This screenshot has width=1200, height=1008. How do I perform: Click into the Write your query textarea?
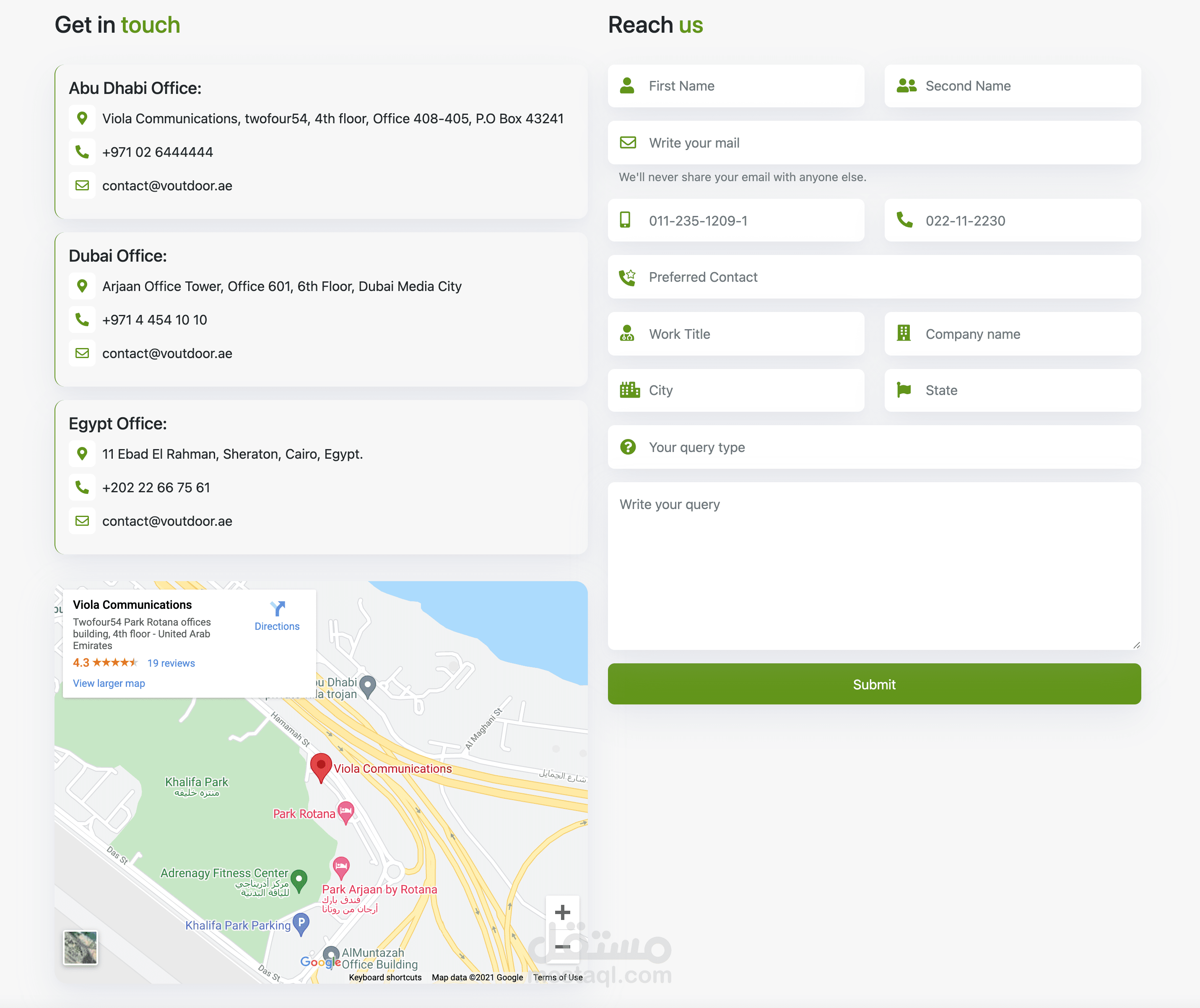[x=874, y=566]
